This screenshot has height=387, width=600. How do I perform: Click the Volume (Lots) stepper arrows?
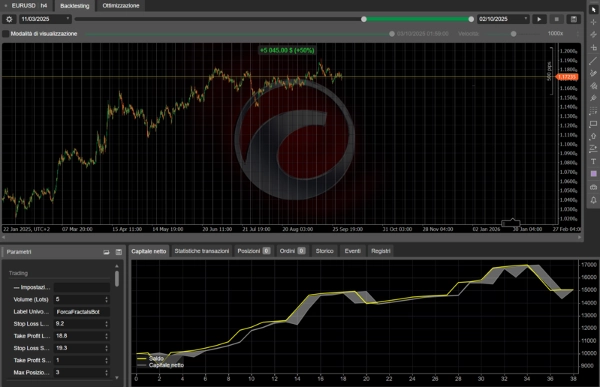click(x=106, y=299)
